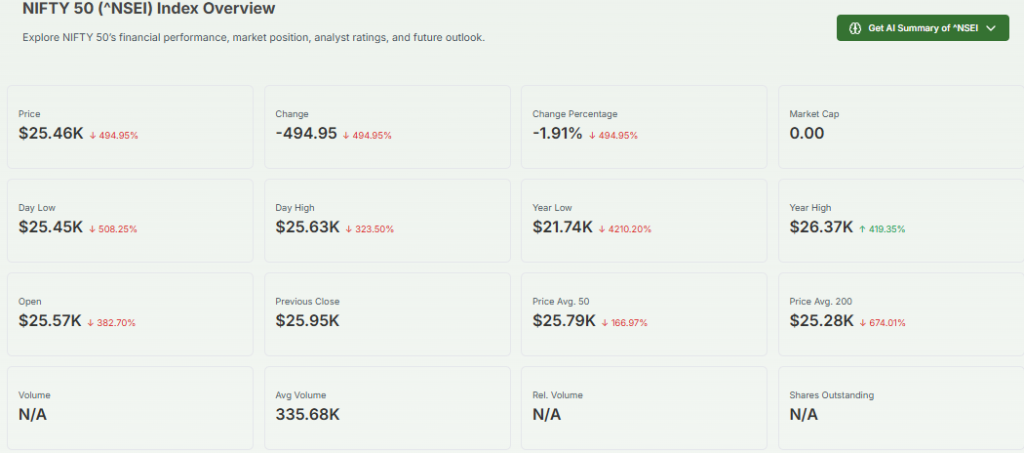Select the Avg Volume card
The width and height of the screenshot is (1024, 453).
pos(386,408)
